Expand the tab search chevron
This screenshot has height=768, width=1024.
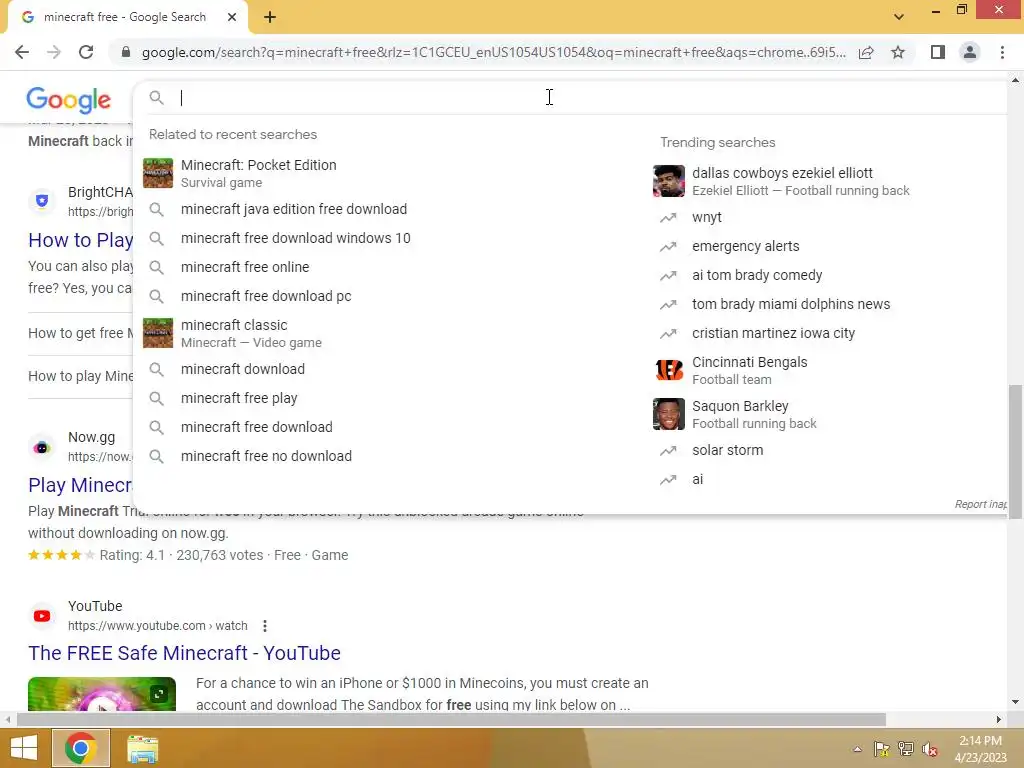pos(899,17)
